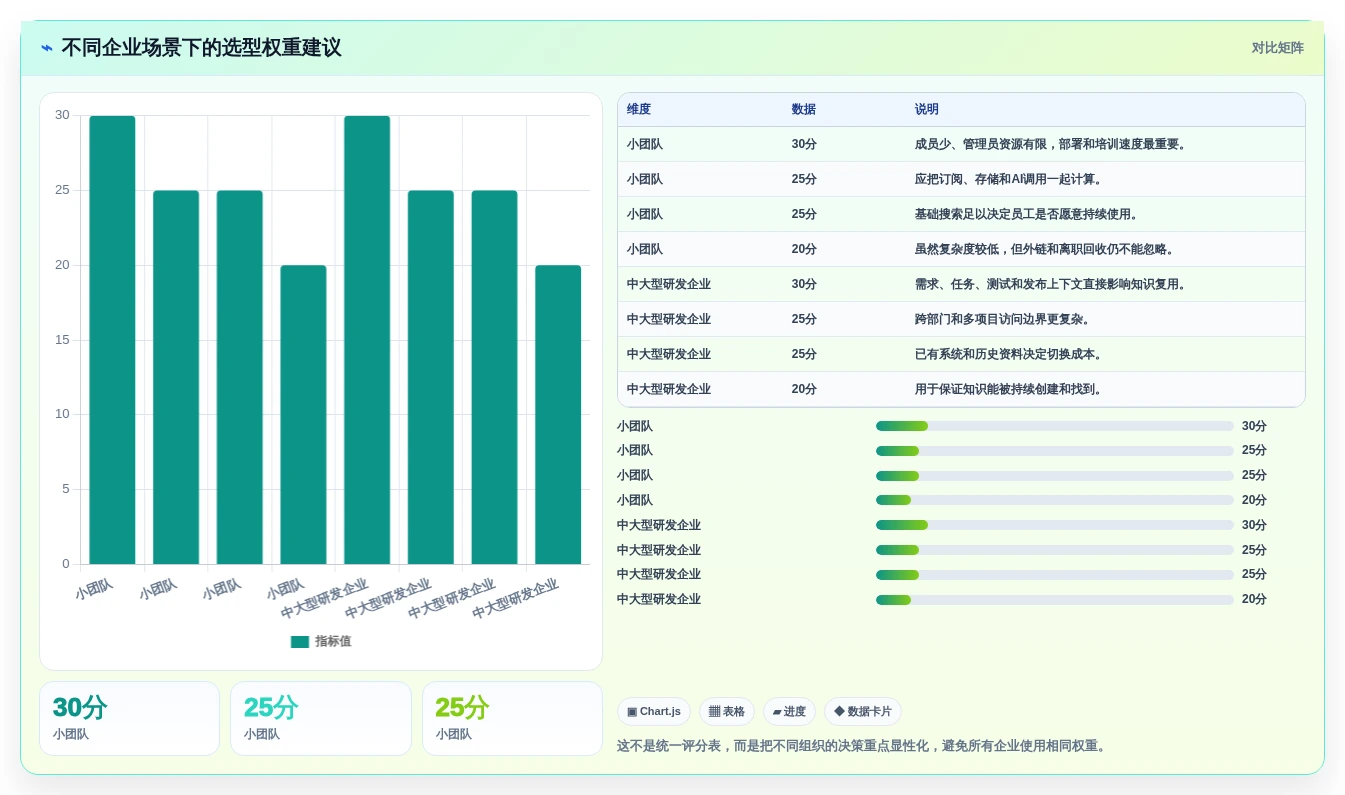1345x795 pixels.
Task: Click the 中大型研发企业 30分 progress bar
Action: (x=1055, y=525)
